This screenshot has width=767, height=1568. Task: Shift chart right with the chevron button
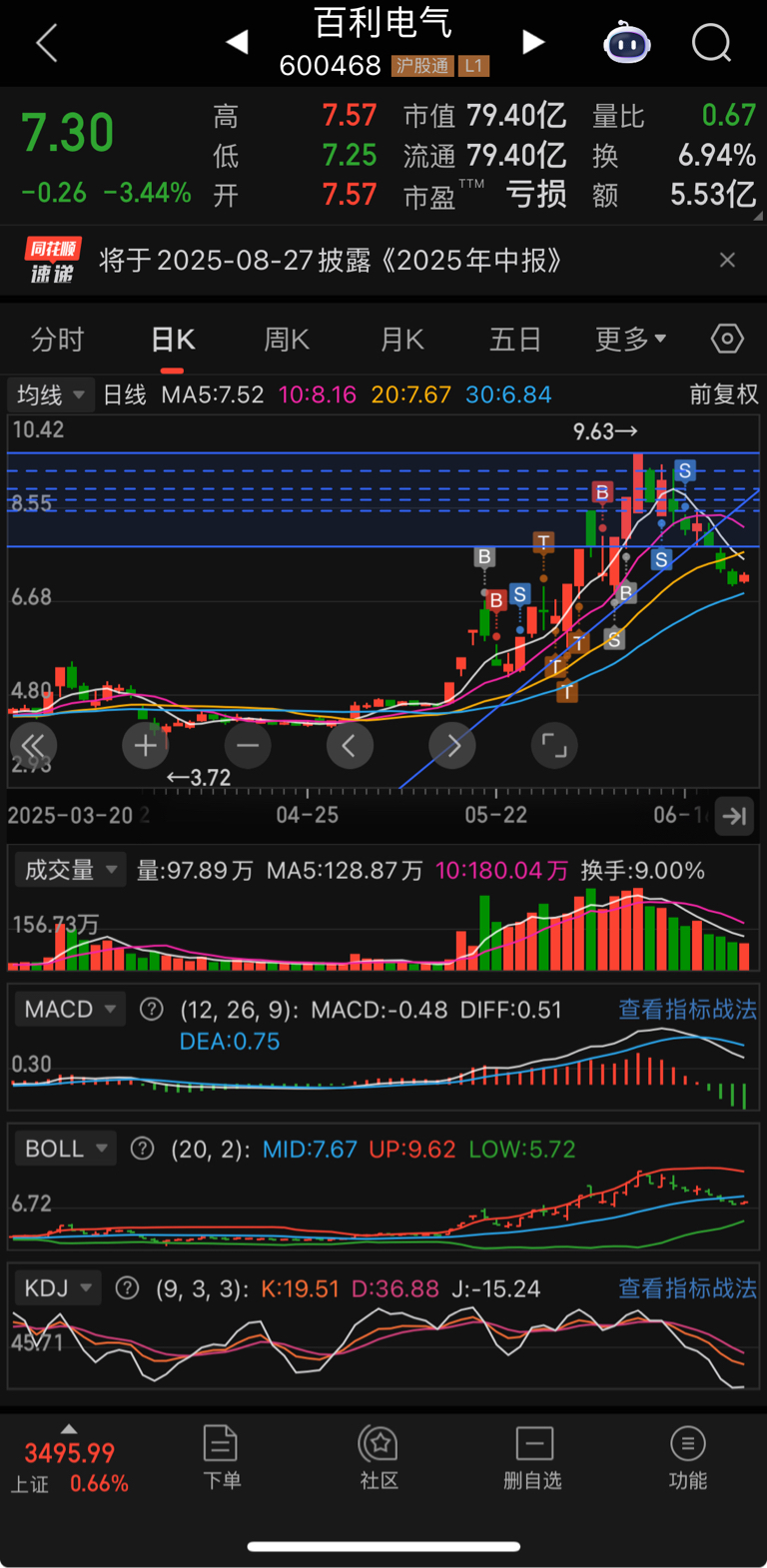[x=452, y=745]
